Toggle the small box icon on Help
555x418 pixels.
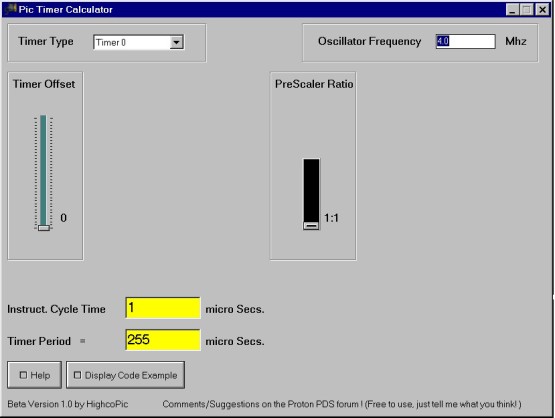[x=23, y=375]
